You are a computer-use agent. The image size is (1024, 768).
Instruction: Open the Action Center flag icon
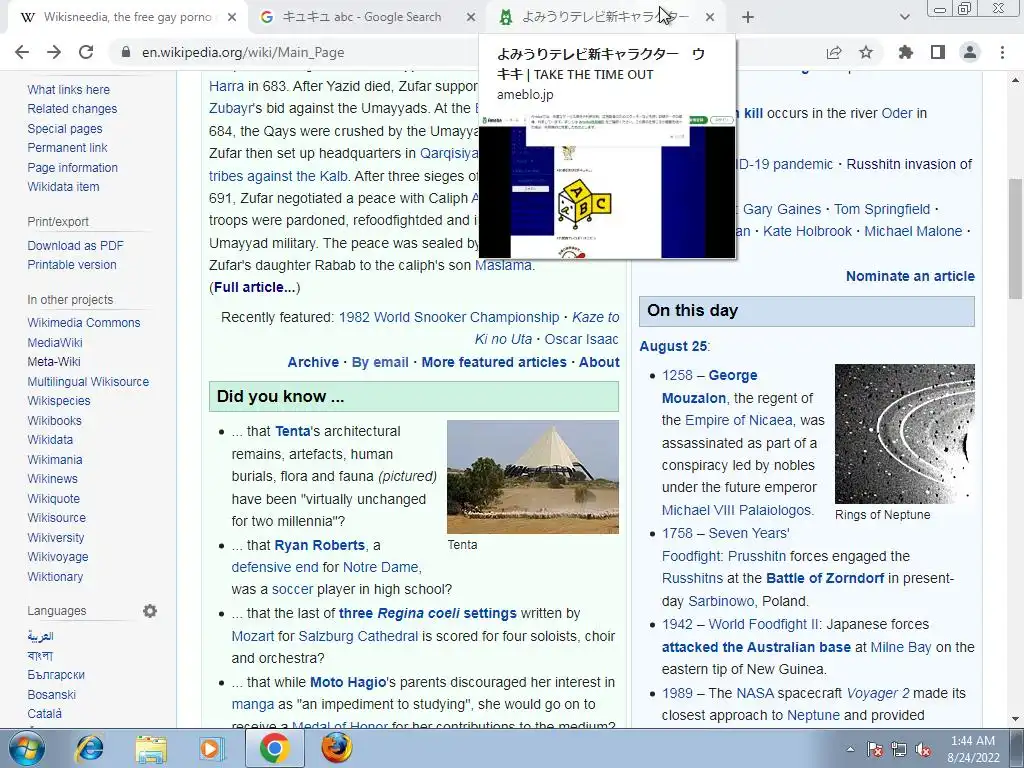[x=875, y=749]
